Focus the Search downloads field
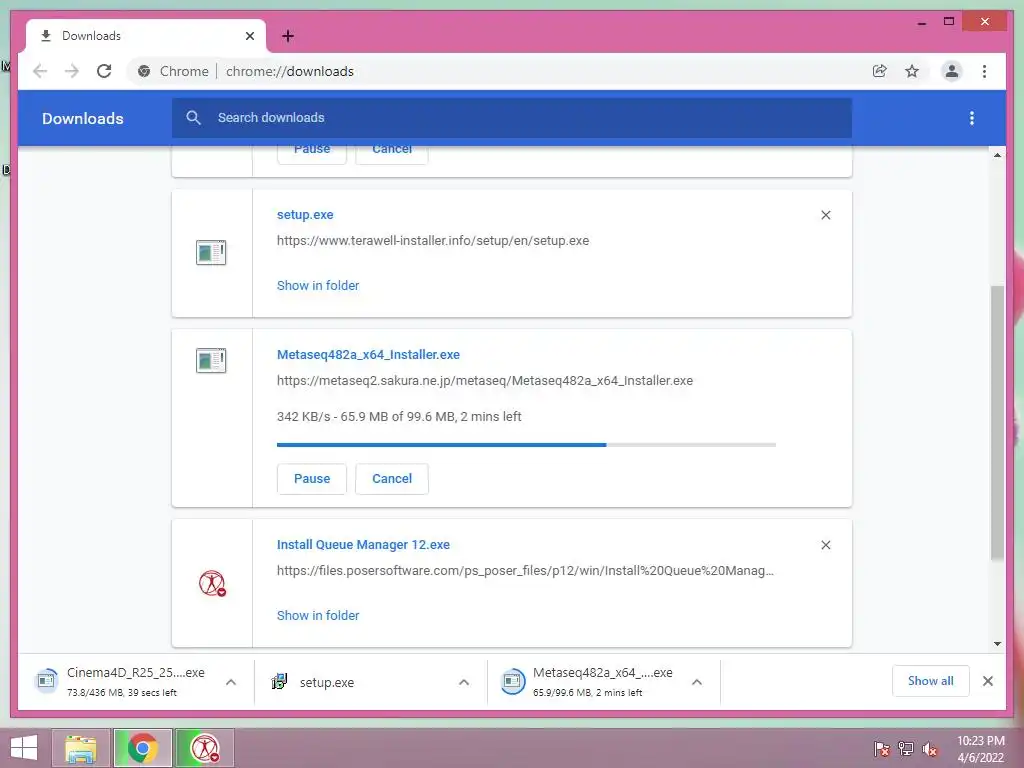Viewport: 1024px width, 768px height. 512,118
